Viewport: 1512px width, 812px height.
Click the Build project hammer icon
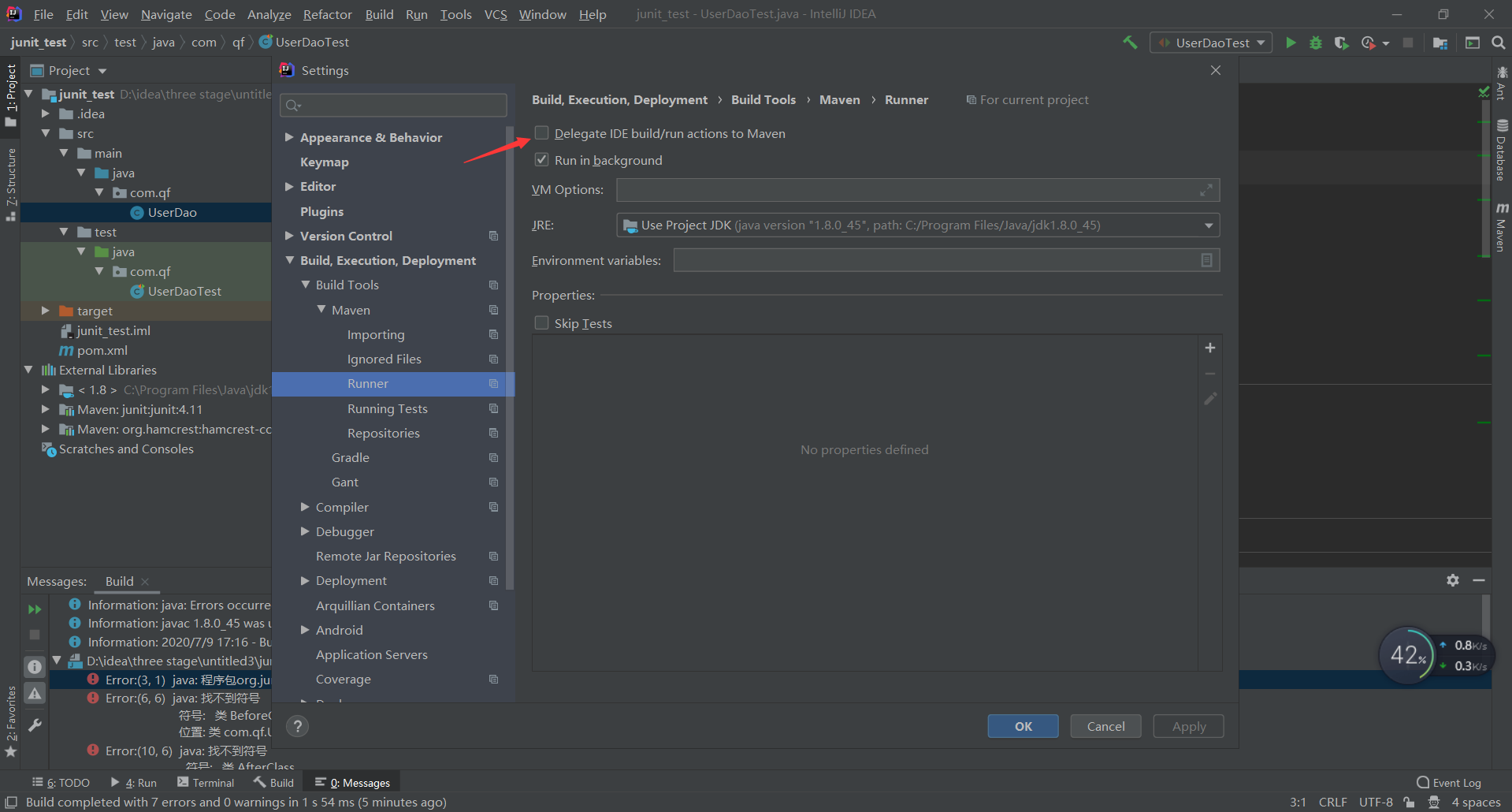click(1130, 43)
